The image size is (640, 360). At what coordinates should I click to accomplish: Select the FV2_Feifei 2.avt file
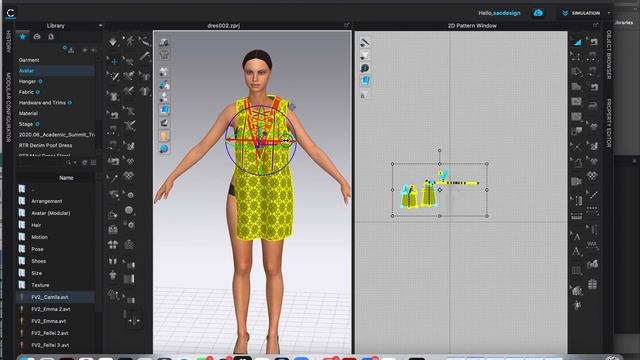click(50, 333)
